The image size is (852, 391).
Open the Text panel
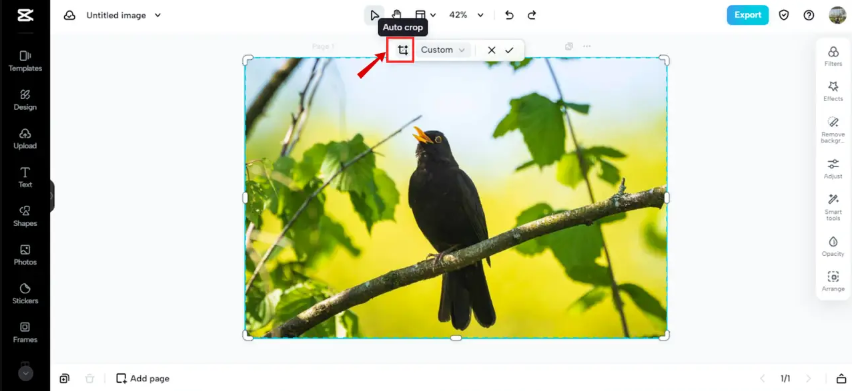click(25, 177)
